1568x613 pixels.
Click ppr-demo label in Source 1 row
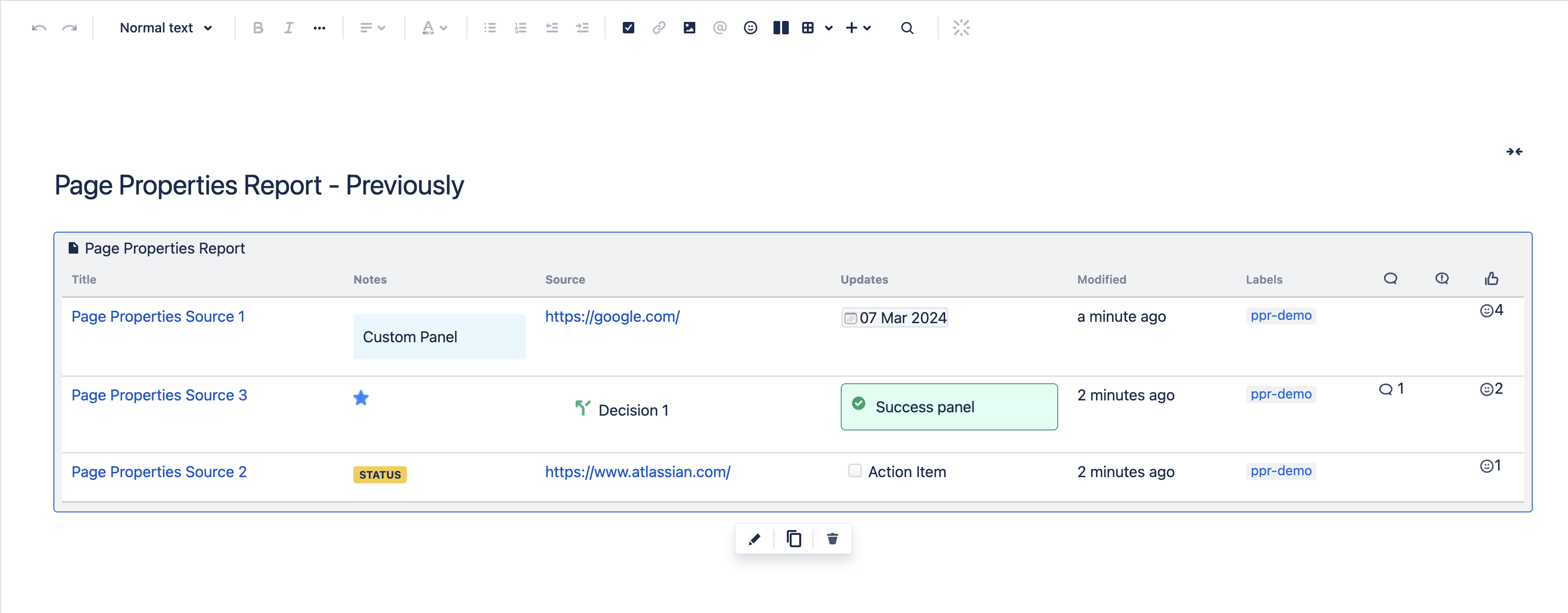[1281, 316]
